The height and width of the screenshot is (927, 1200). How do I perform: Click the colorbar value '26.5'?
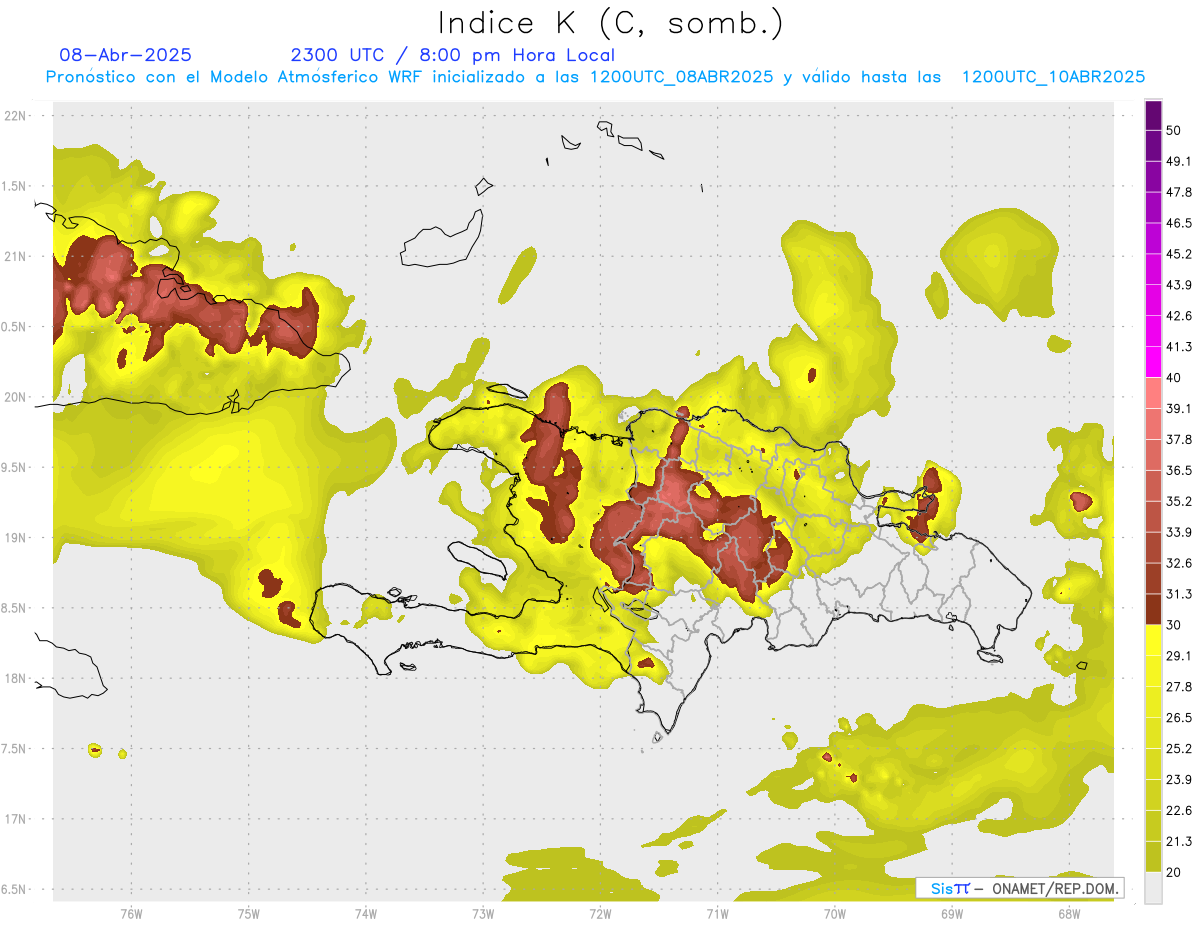point(1179,718)
